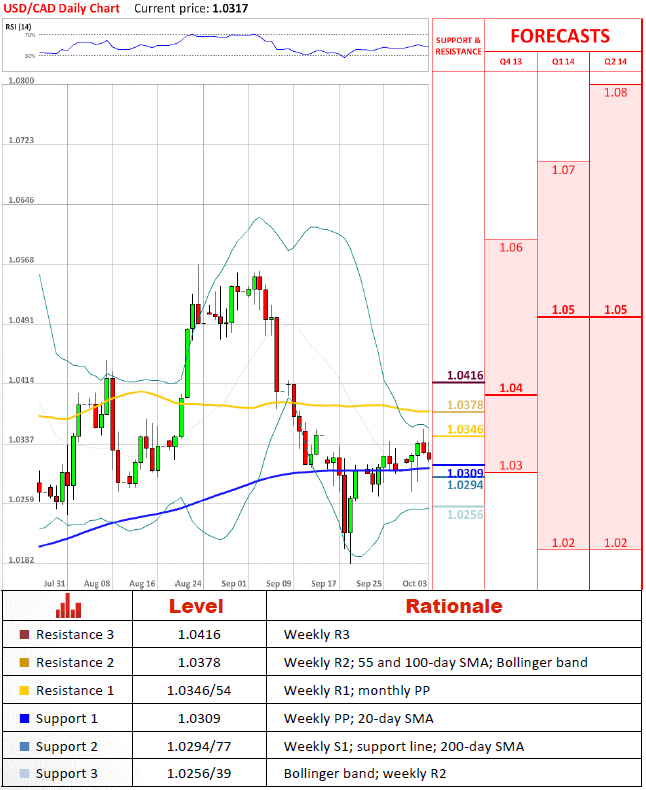Select the 'Q1 14' forecast column header
Image resolution: width=646 pixels, height=790 pixels.
[x=563, y=61]
